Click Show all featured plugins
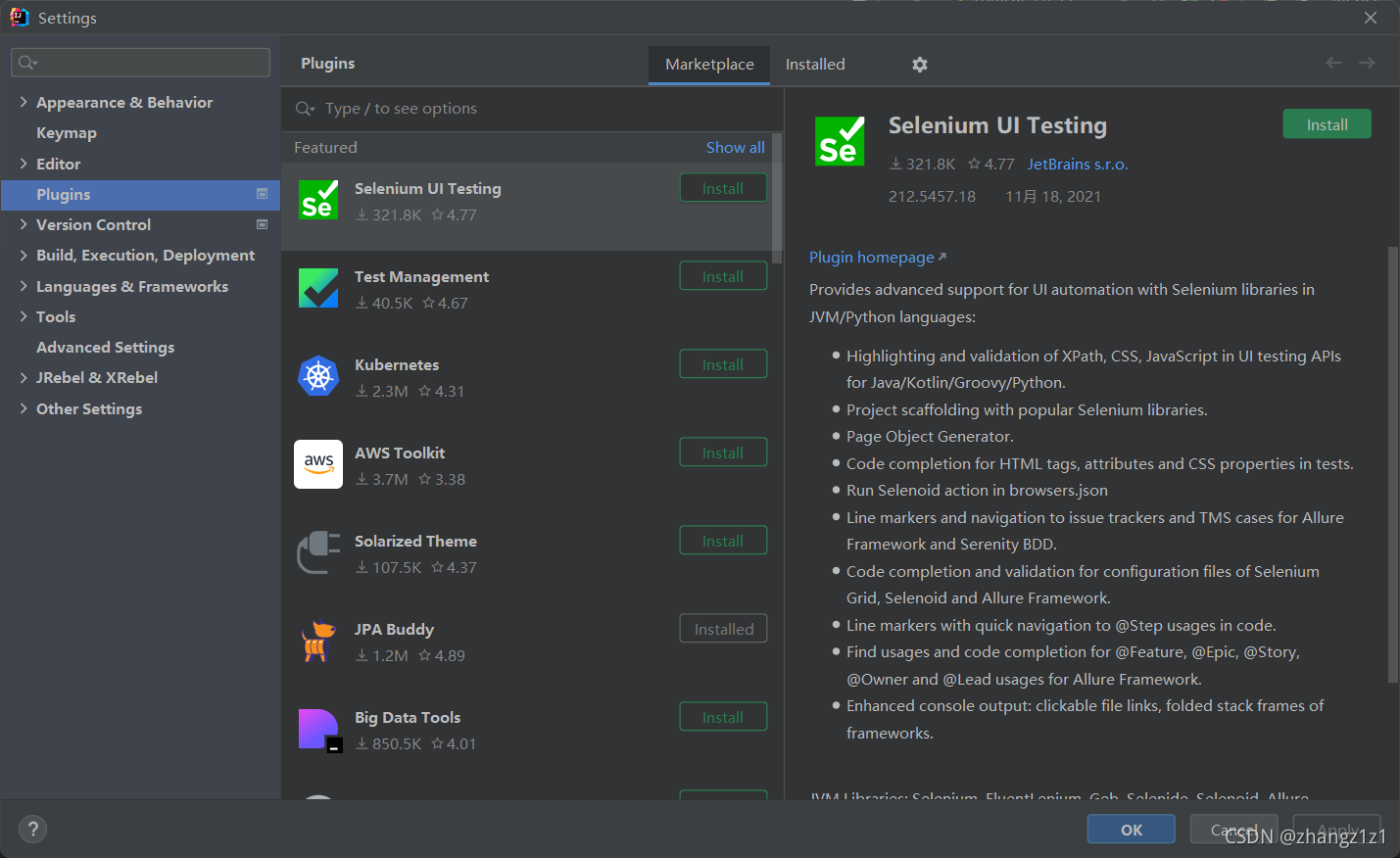Viewport: 1400px width, 858px height. click(x=735, y=148)
